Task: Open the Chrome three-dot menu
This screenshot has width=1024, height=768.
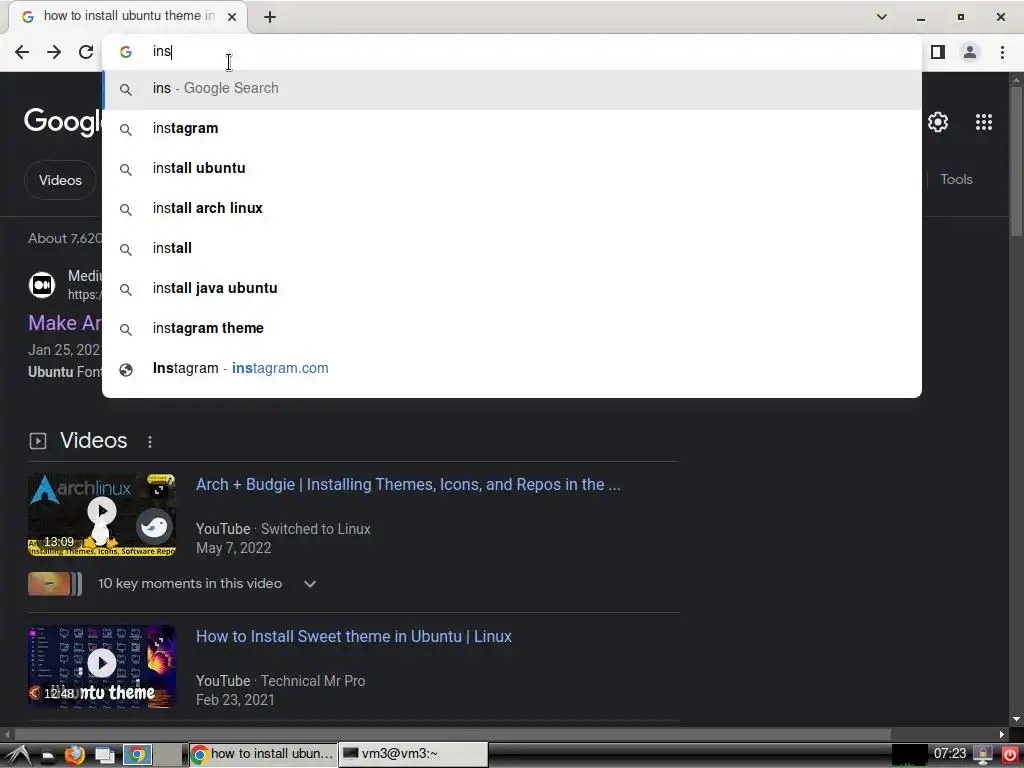Action: click(1002, 52)
